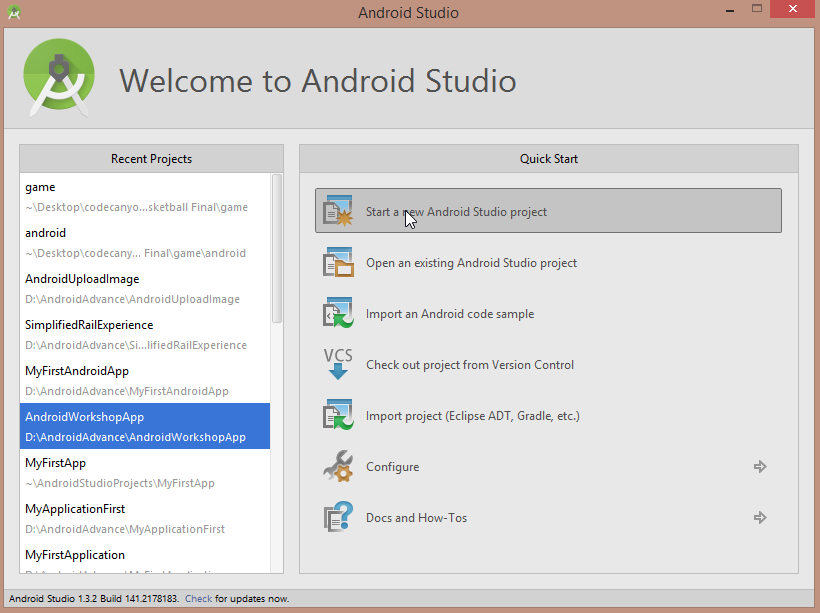Screen dimensions: 820x613
Task: Start a new Android Studio project
Action: [x=548, y=211]
